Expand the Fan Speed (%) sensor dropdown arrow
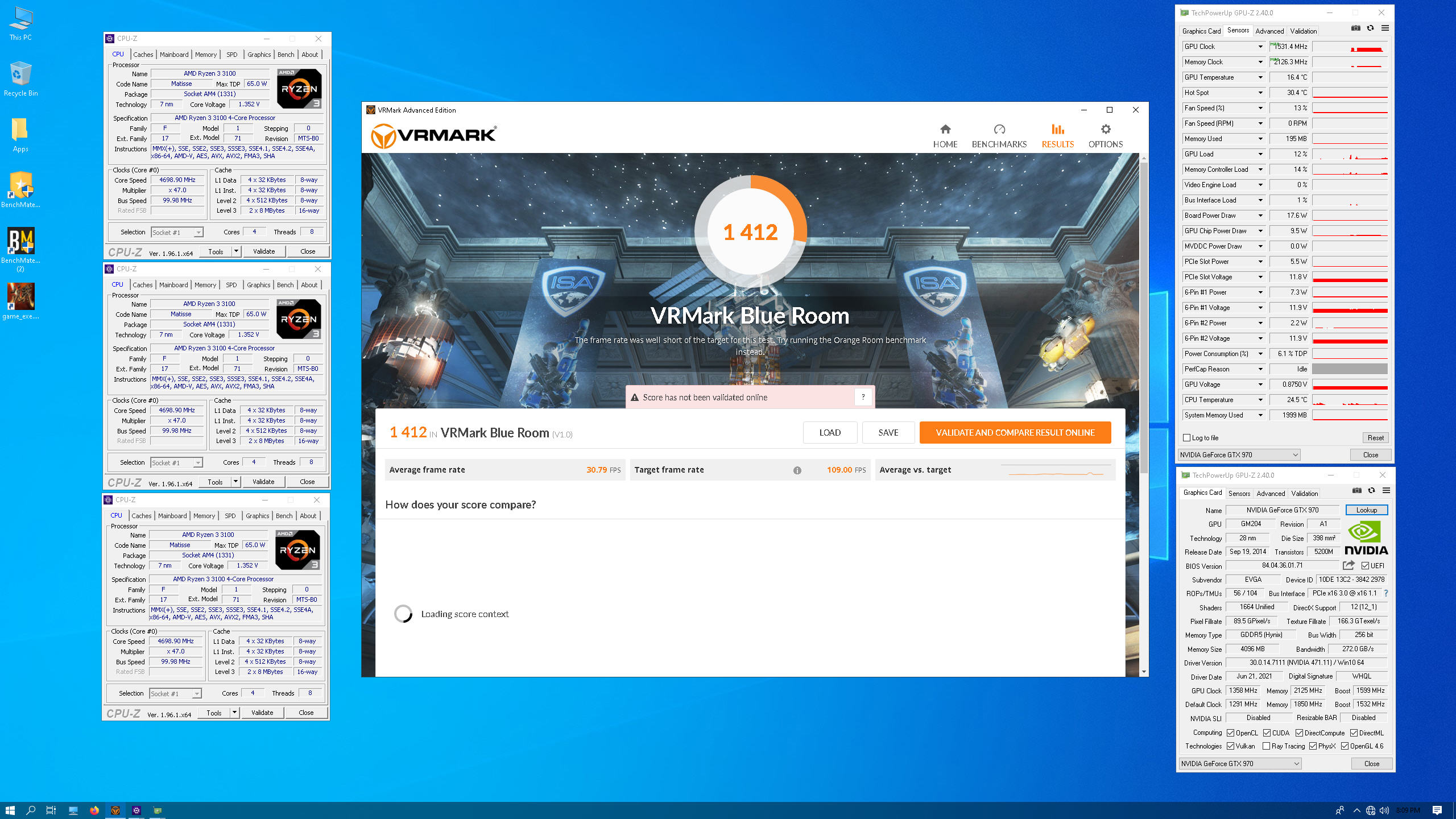 point(1261,108)
